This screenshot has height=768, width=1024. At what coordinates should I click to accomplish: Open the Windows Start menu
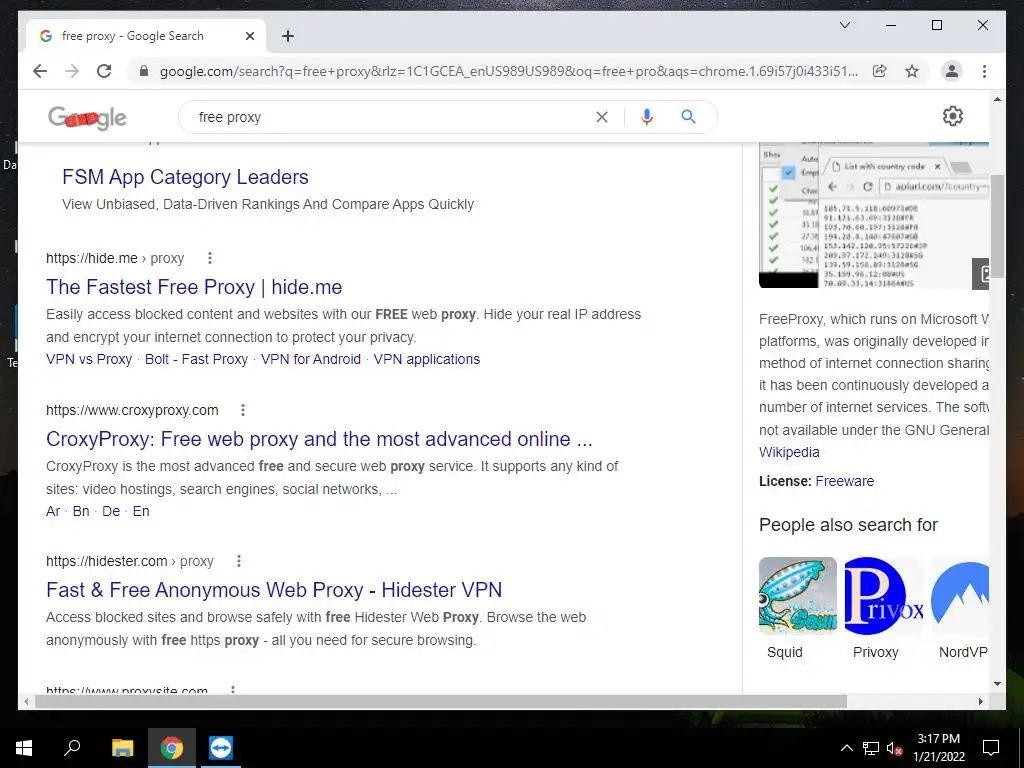tap(24, 748)
